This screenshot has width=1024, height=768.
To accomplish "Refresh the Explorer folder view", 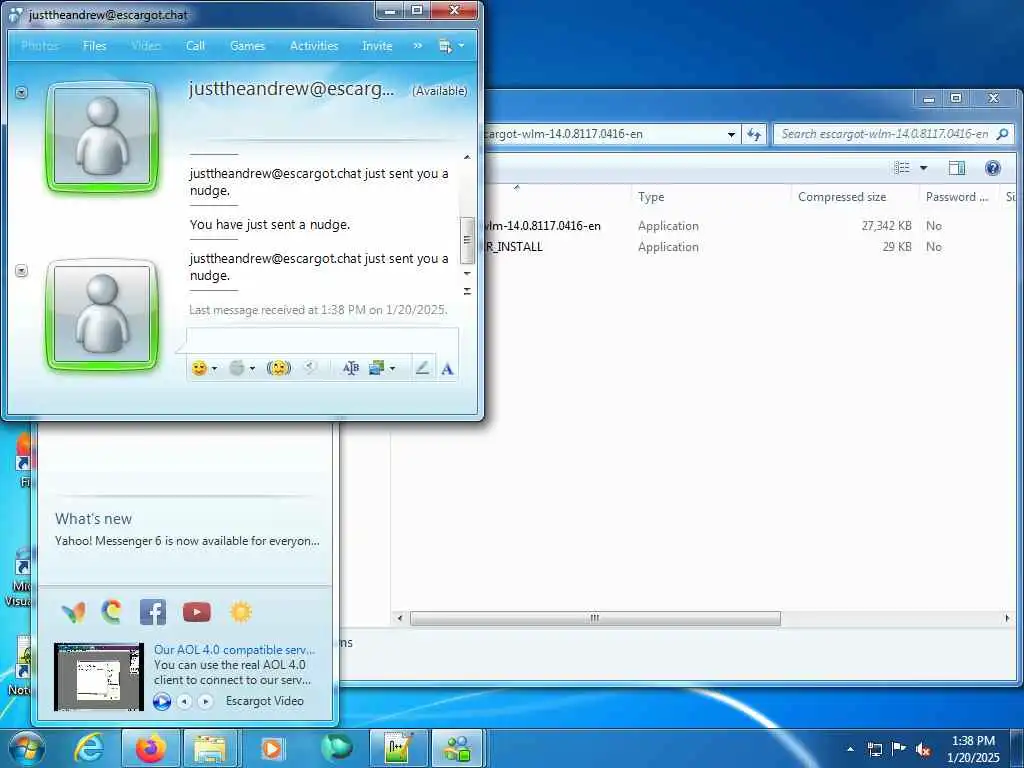I will pyautogui.click(x=754, y=135).
